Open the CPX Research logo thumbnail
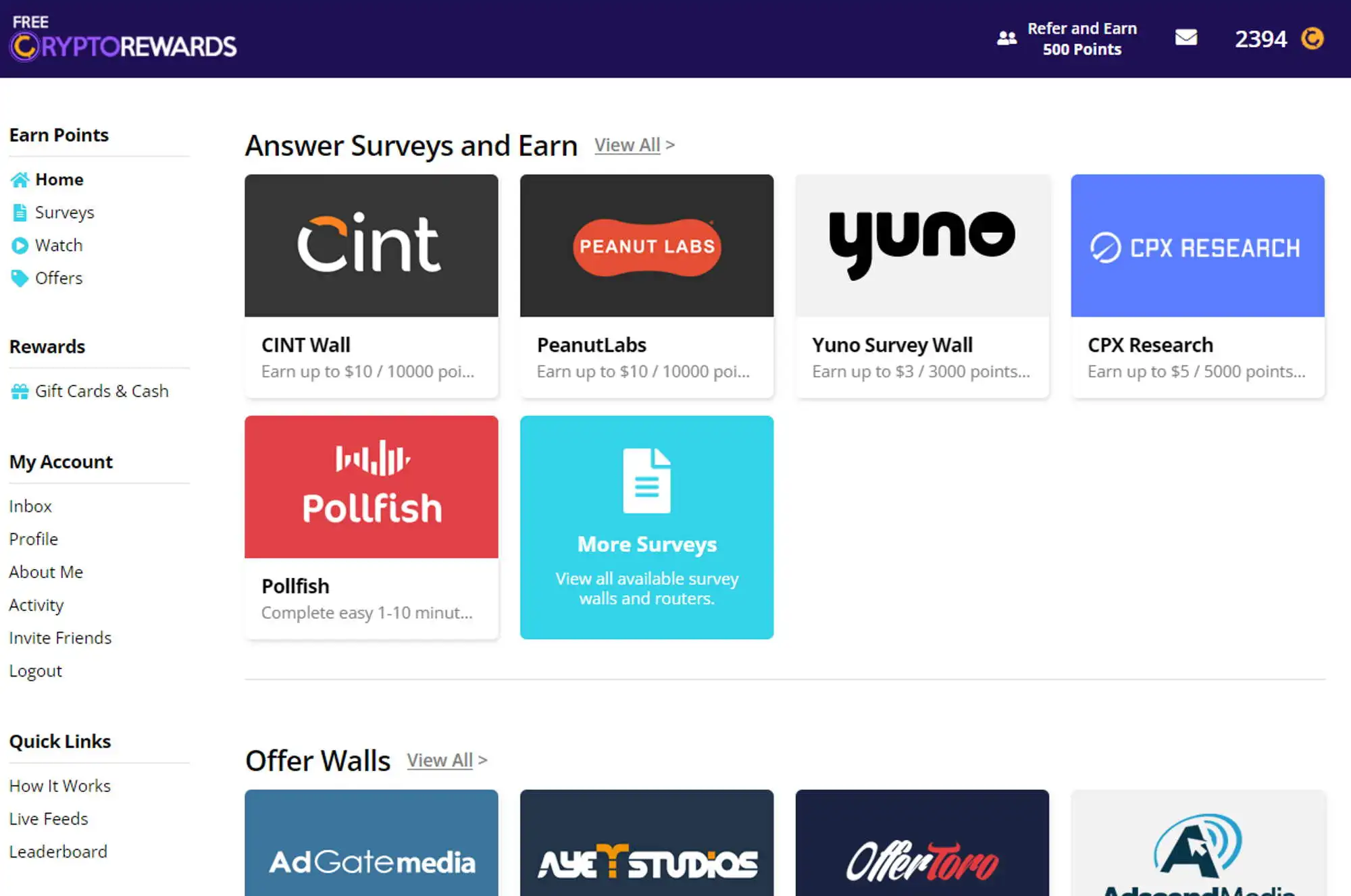Viewport: 1351px width, 896px height. point(1198,246)
